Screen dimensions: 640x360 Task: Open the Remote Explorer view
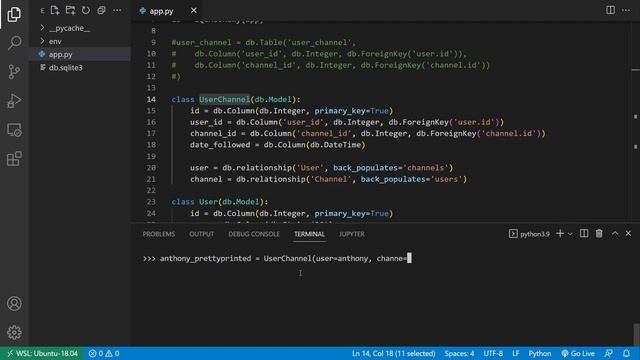click(14, 130)
